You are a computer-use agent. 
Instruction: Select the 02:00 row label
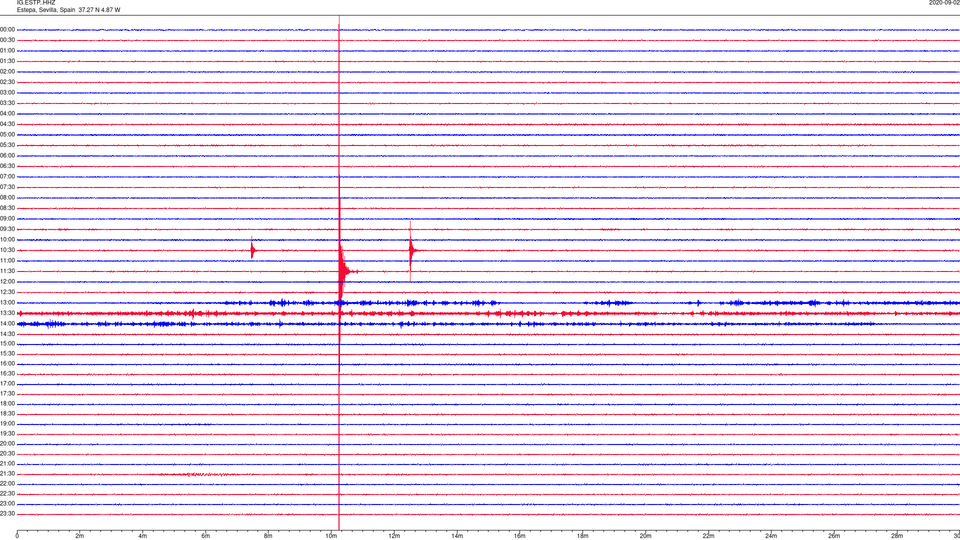coord(7,72)
